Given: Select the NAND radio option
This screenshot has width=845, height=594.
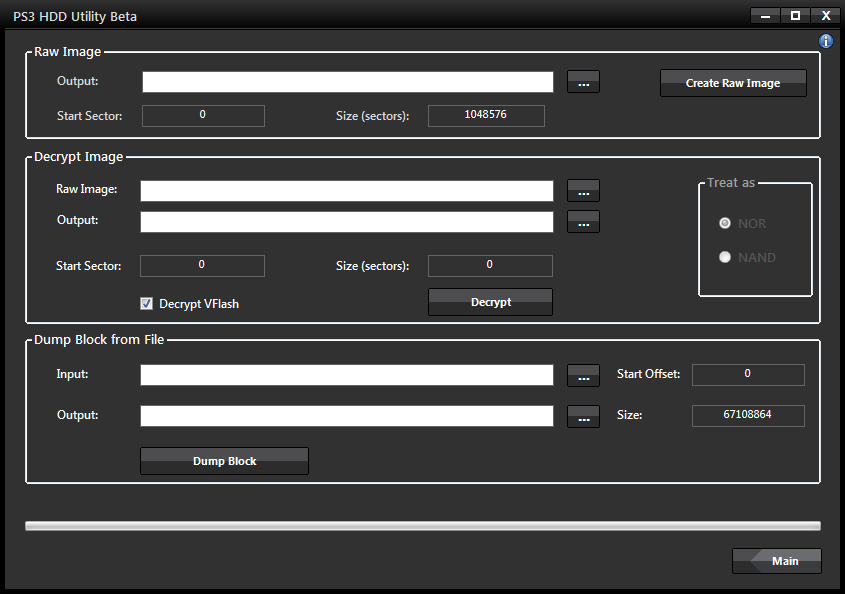Looking at the screenshot, I should tap(725, 257).
